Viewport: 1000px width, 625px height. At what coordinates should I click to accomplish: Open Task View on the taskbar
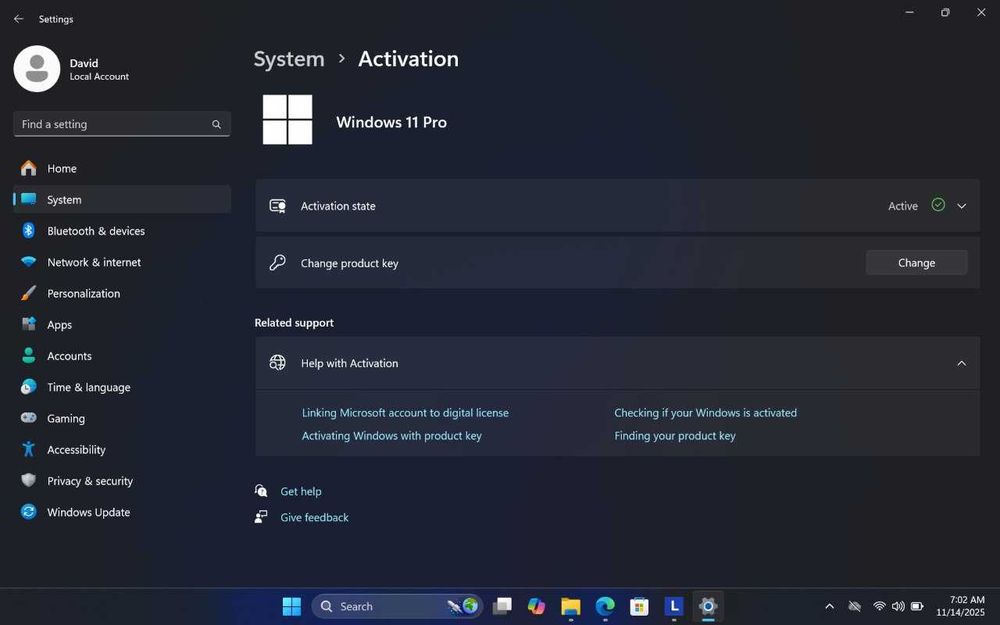point(503,606)
